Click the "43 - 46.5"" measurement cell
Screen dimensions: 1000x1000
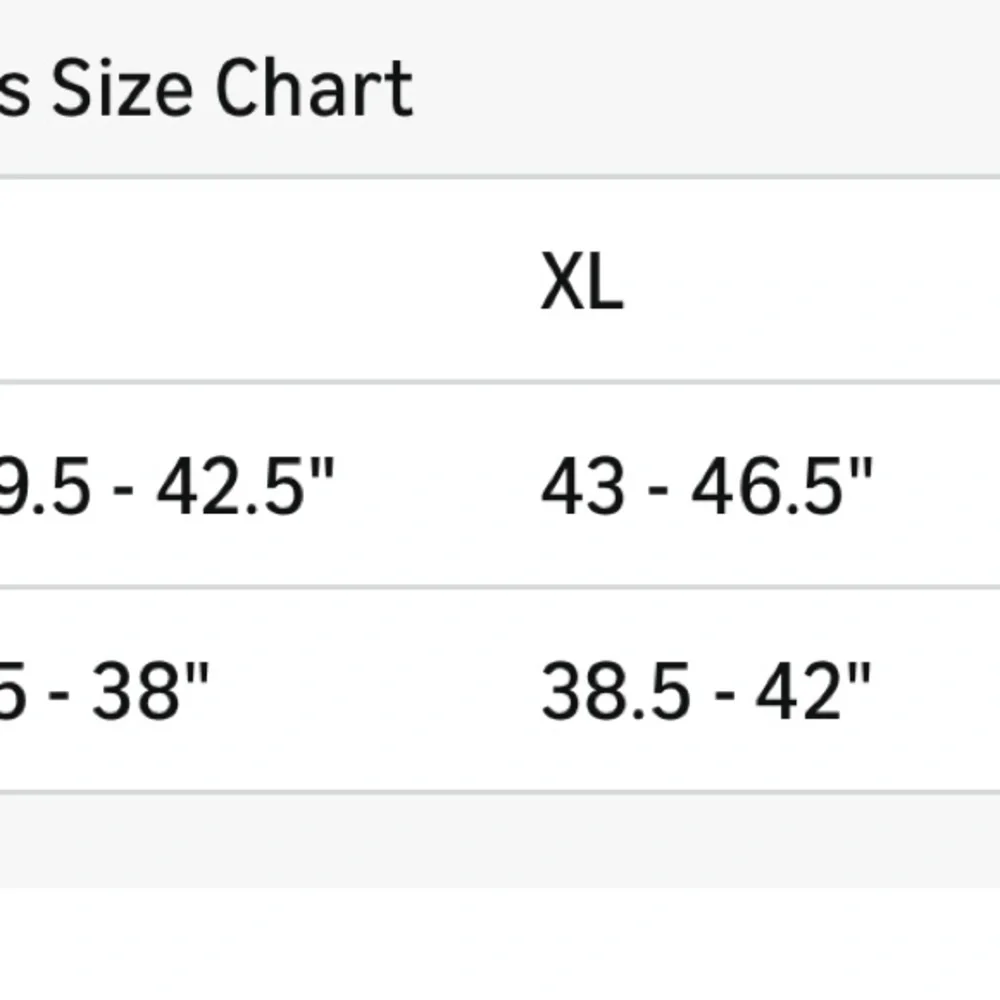tap(707, 486)
